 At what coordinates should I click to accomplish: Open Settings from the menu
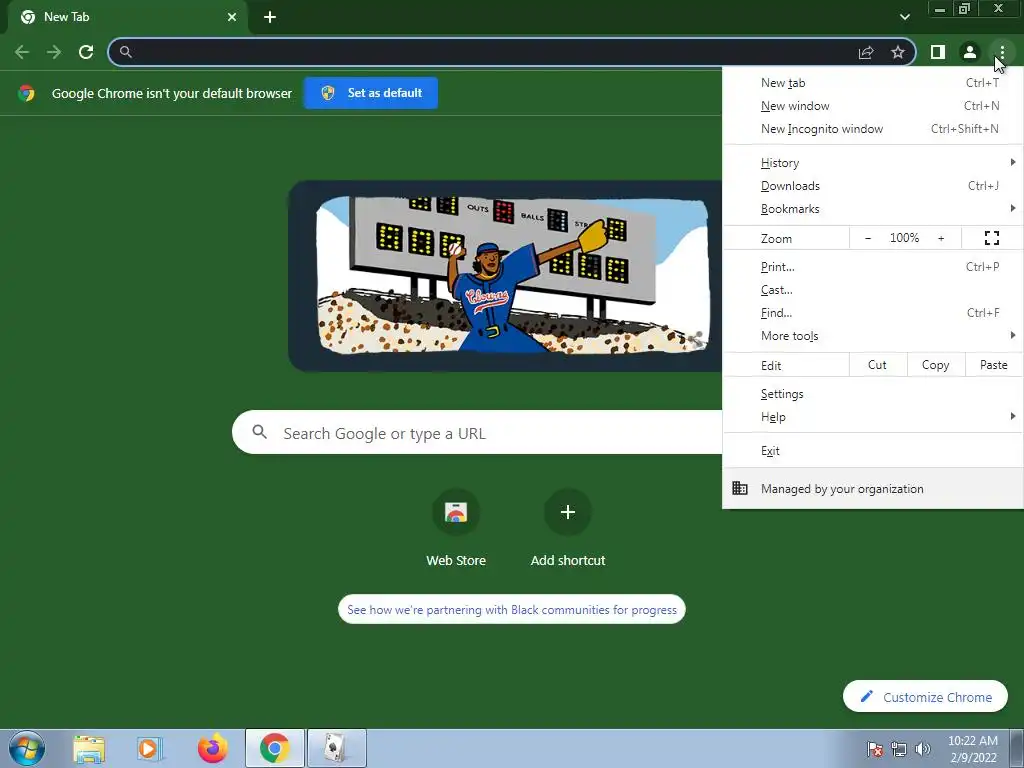pyautogui.click(x=873, y=394)
